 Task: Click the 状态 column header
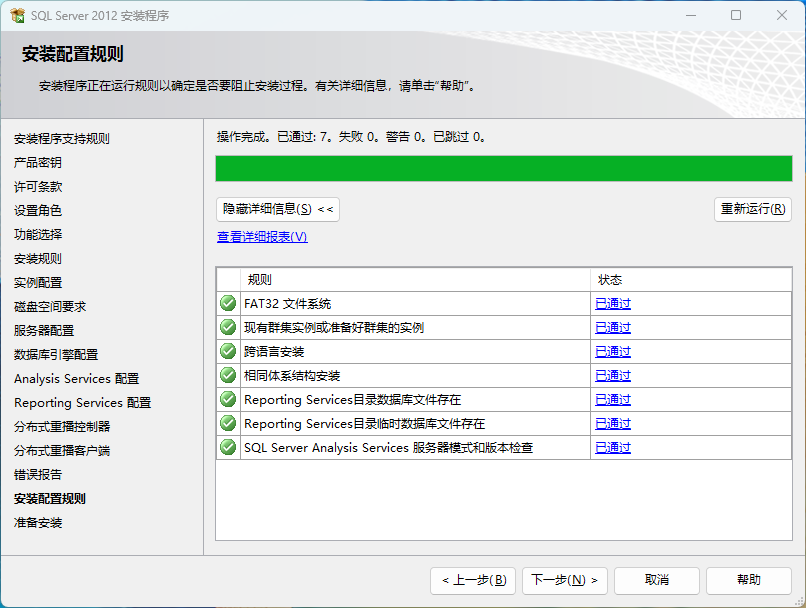[x=691, y=280]
